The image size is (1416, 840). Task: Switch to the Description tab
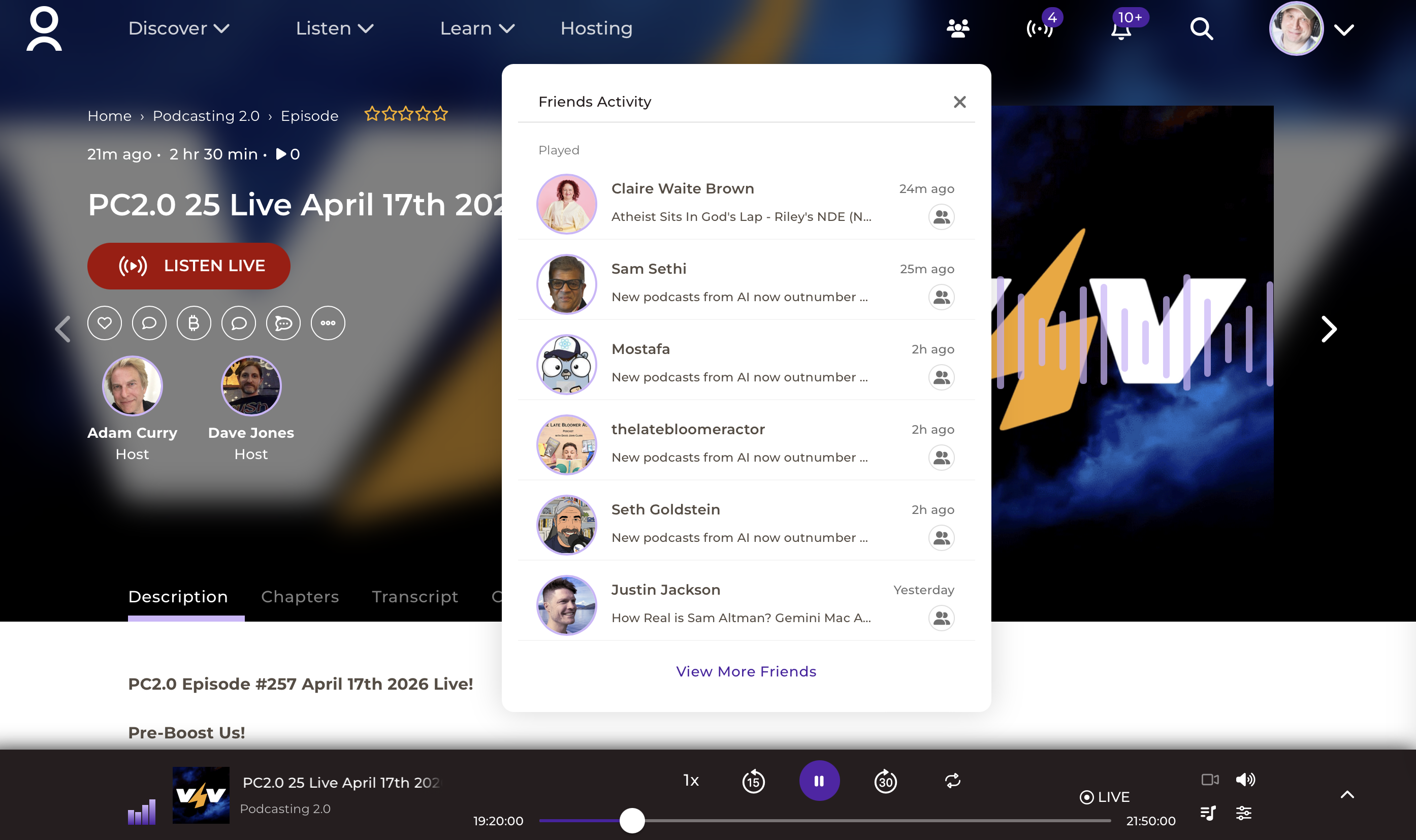(178, 597)
